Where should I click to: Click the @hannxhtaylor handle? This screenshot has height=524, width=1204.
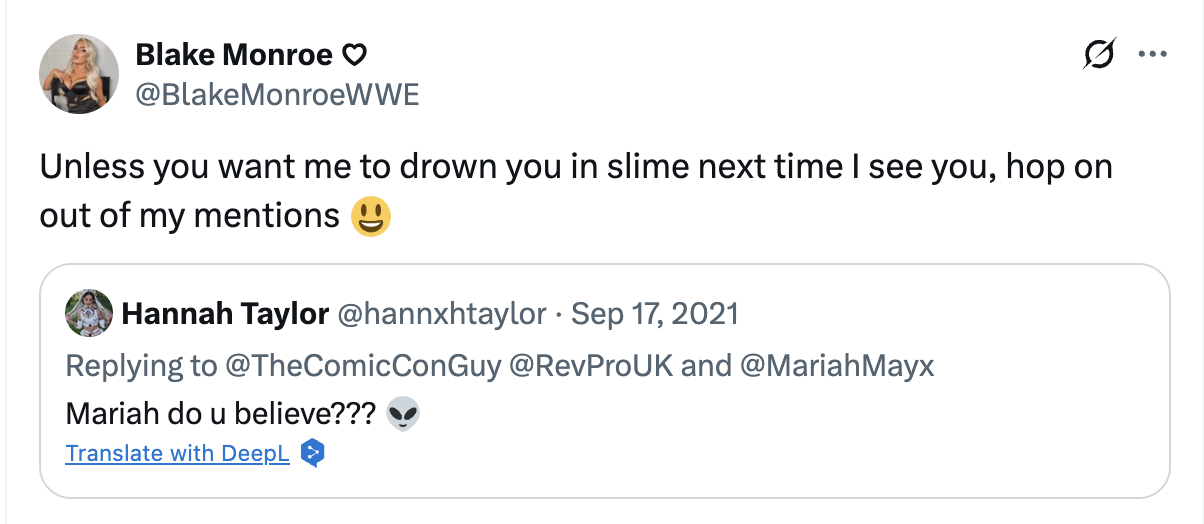(442, 314)
